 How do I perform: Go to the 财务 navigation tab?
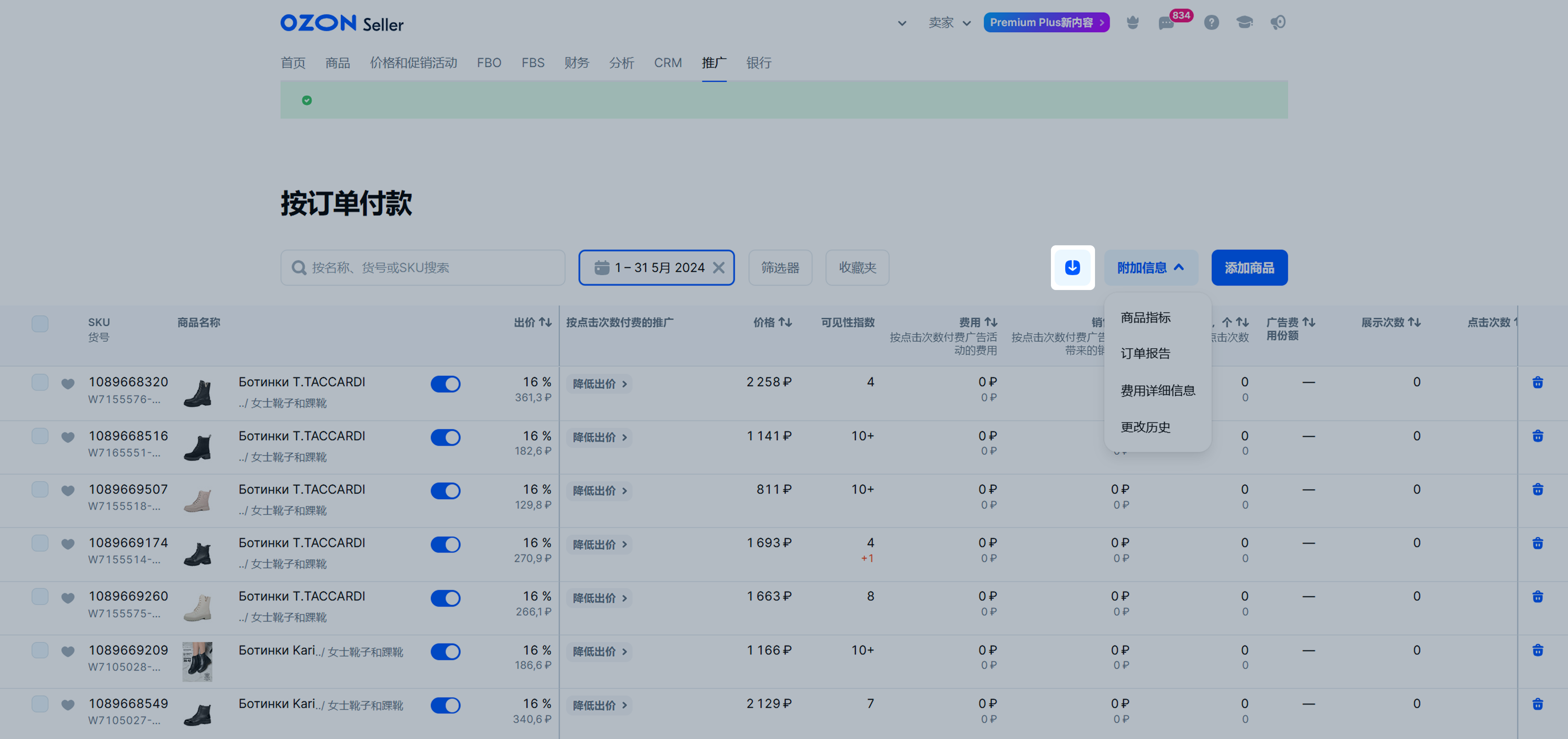[x=576, y=63]
